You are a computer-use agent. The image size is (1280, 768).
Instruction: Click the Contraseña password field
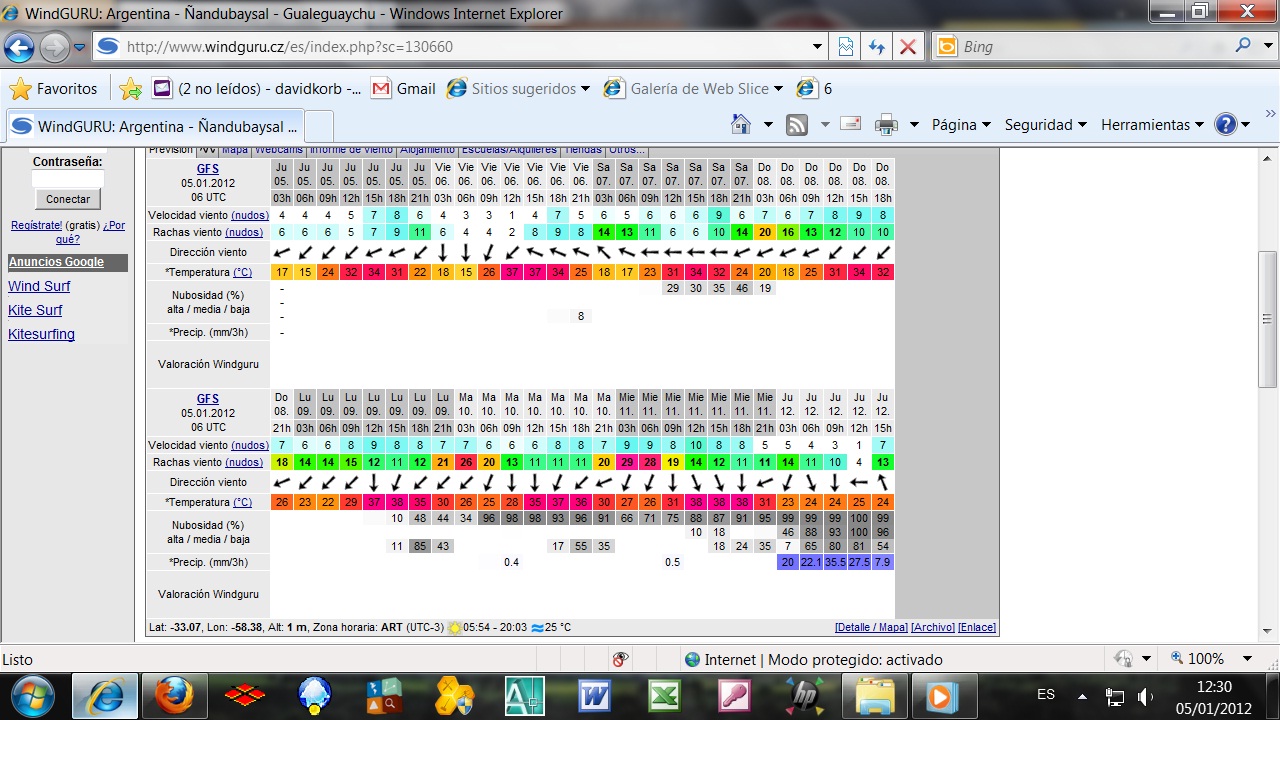[x=68, y=178]
